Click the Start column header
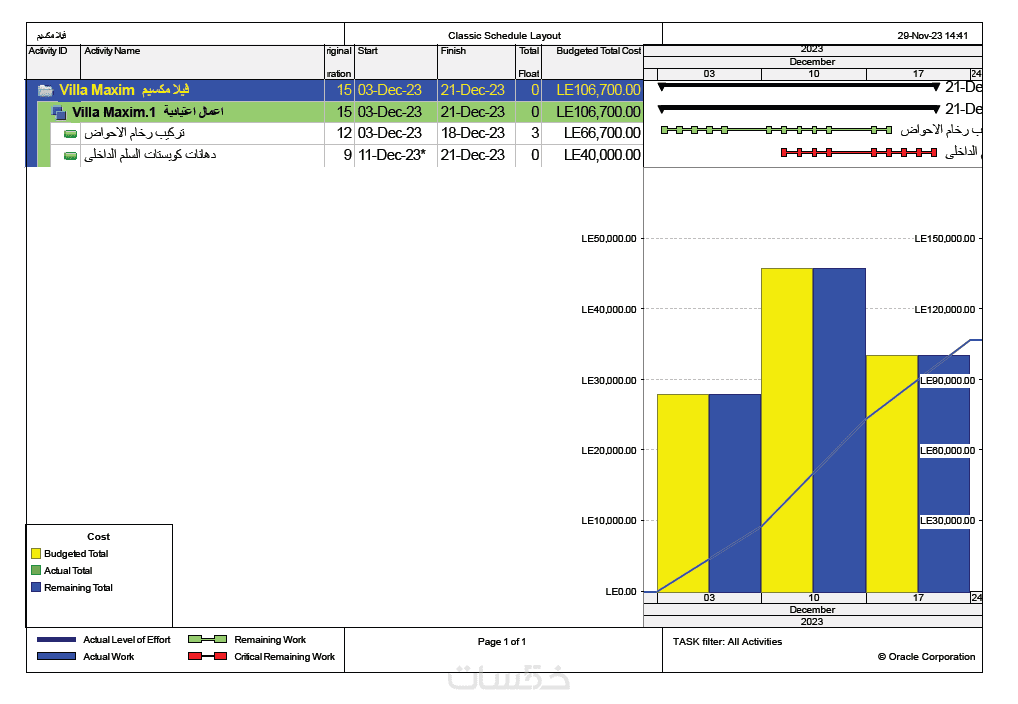This screenshot has width=1018, height=704. 396,62
